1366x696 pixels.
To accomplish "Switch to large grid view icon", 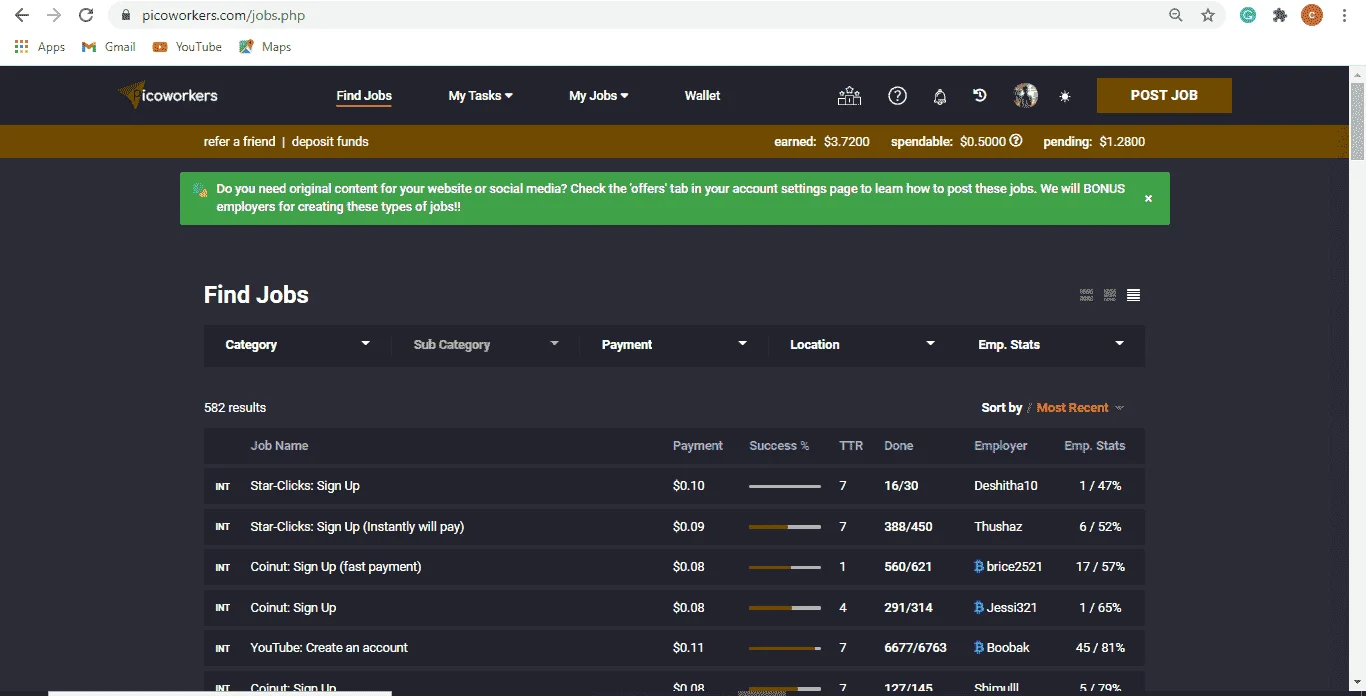I will point(1086,295).
